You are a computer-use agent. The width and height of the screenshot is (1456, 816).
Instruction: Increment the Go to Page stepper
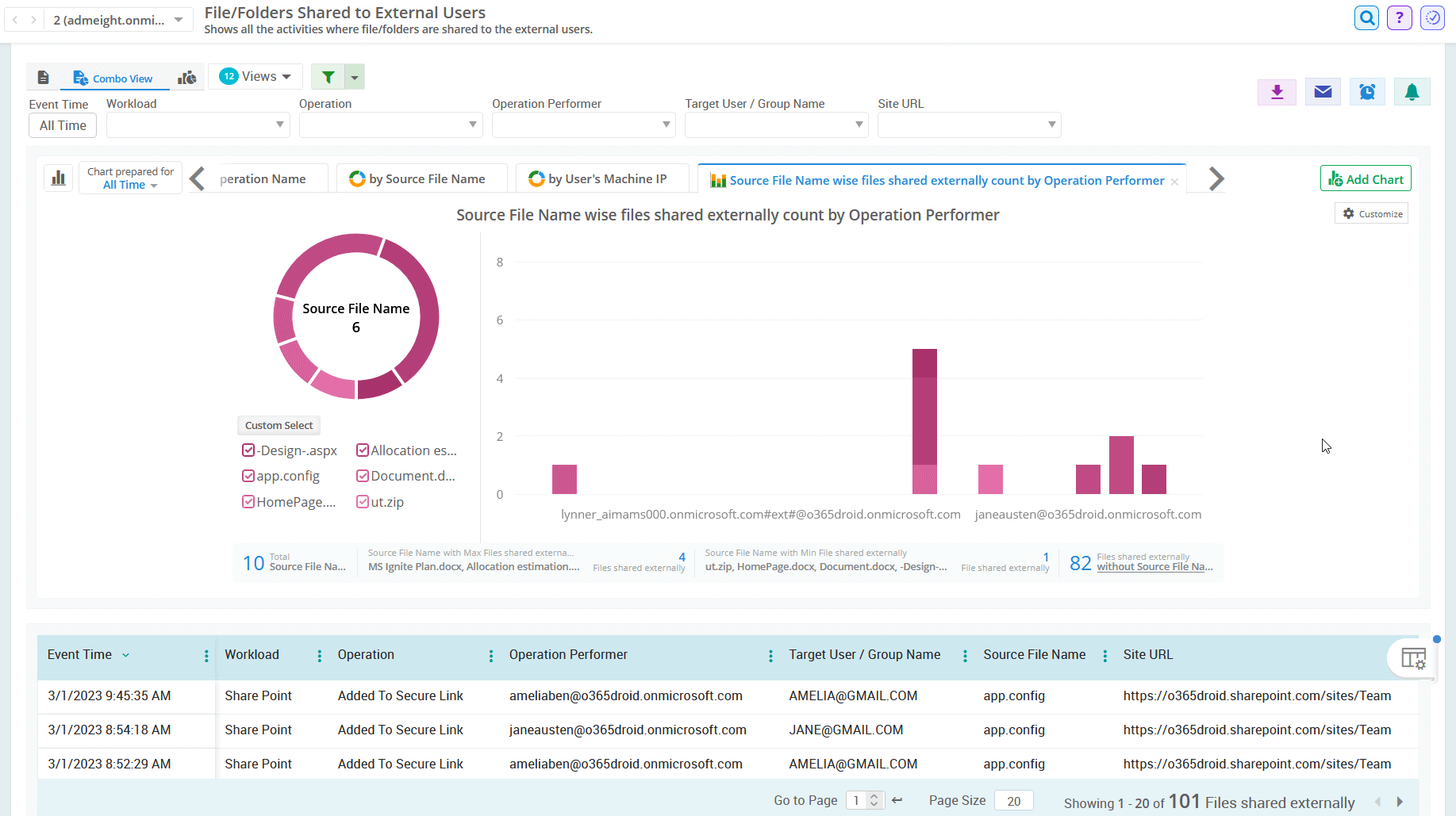875,796
